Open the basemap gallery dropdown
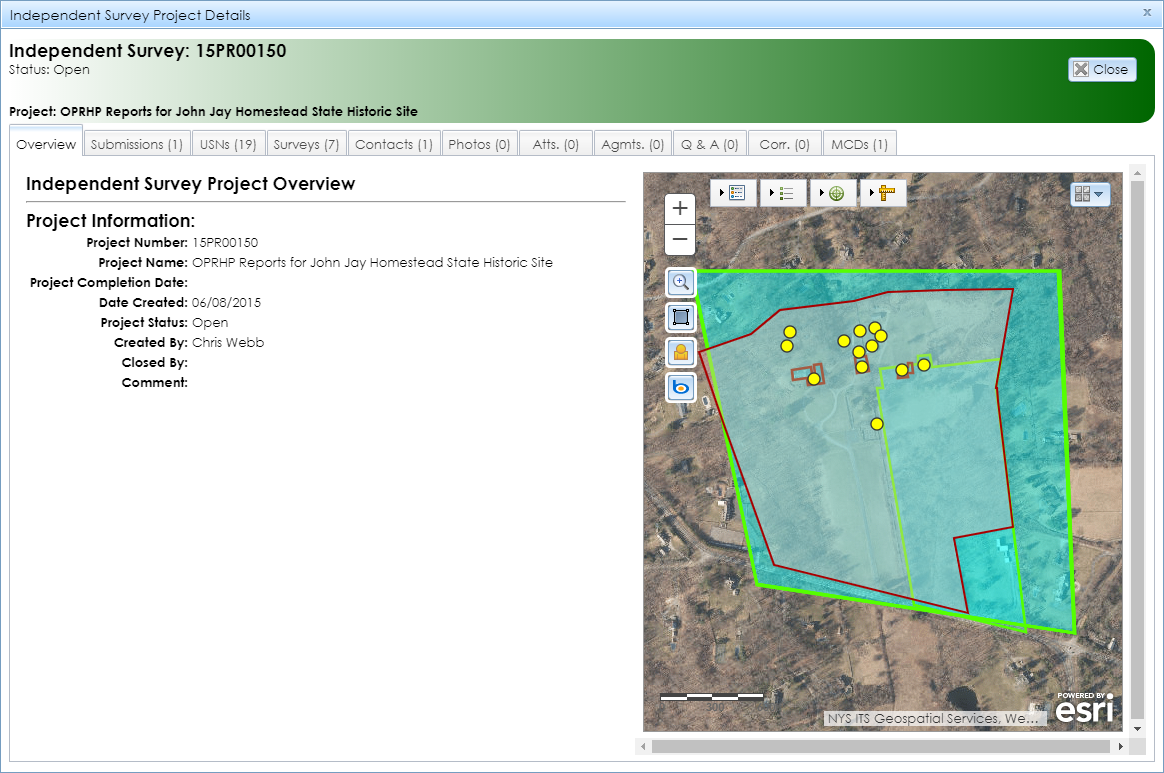1164x773 pixels. pos(1090,194)
